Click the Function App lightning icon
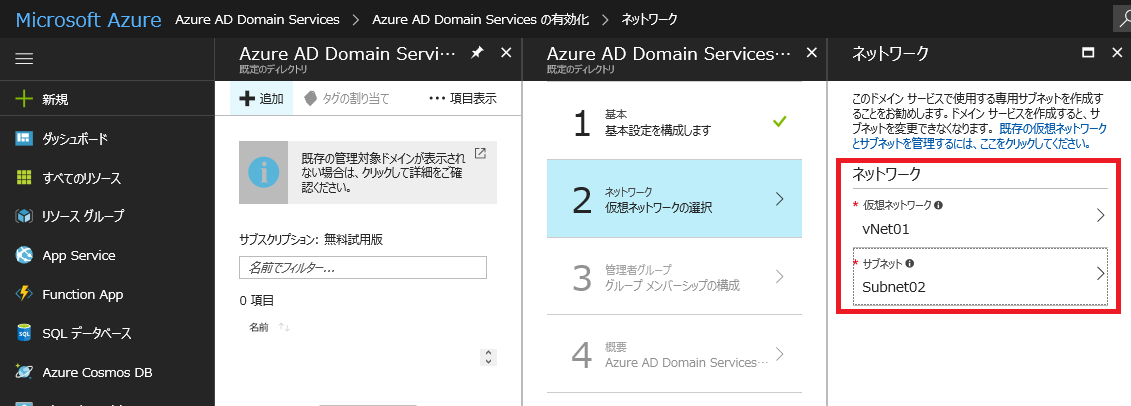Image resolution: width=1131 pixels, height=406 pixels. 25,294
